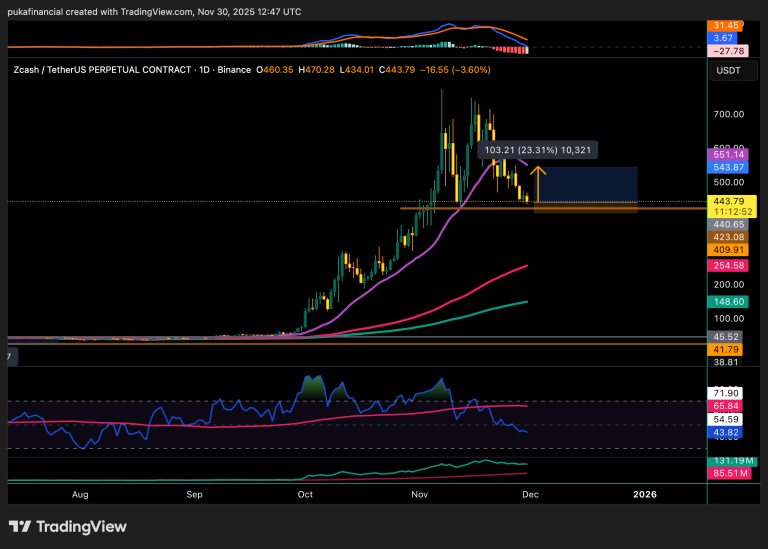768x549 pixels.
Task: Click the orange 409.91 price label
Action: coord(728,250)
